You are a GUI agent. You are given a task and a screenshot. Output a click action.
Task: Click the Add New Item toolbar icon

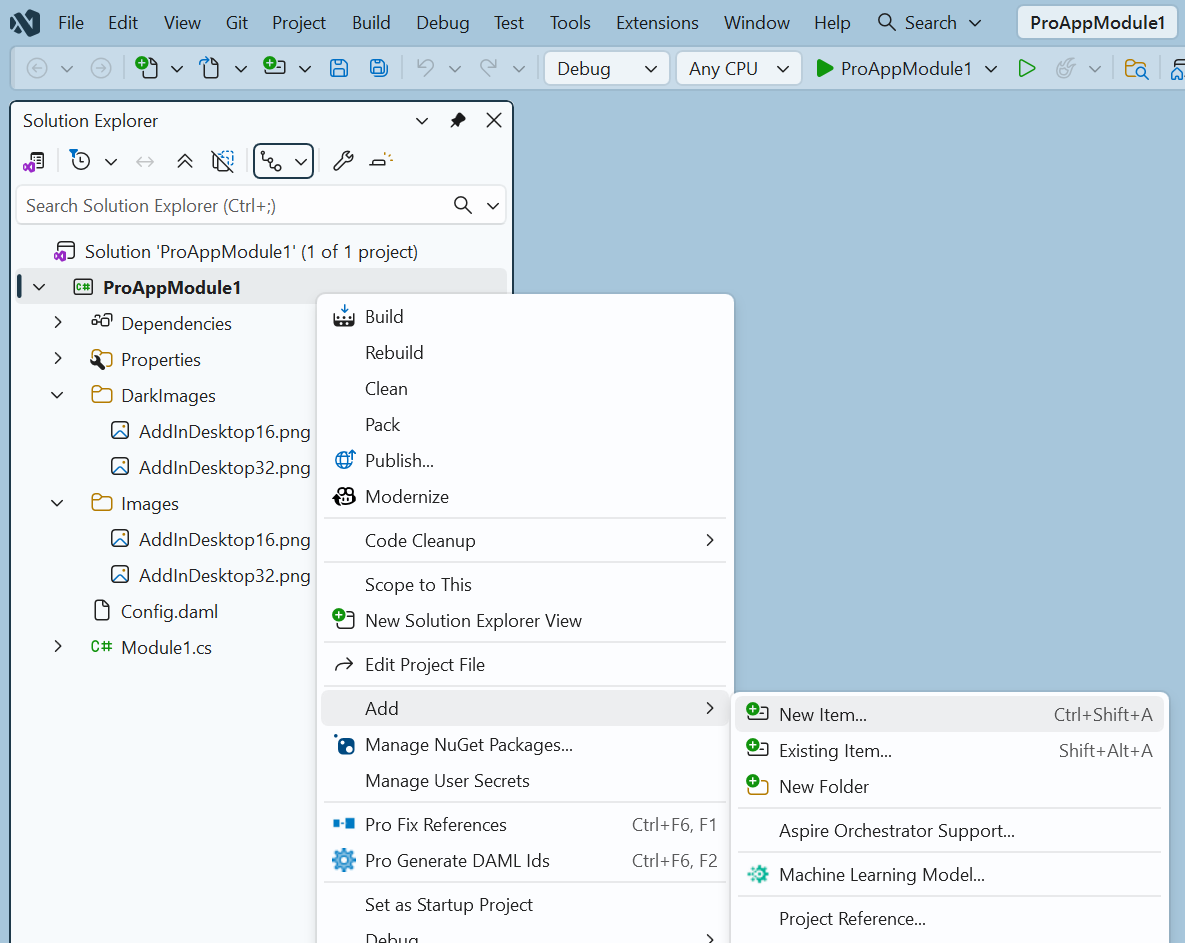[274, 66]
